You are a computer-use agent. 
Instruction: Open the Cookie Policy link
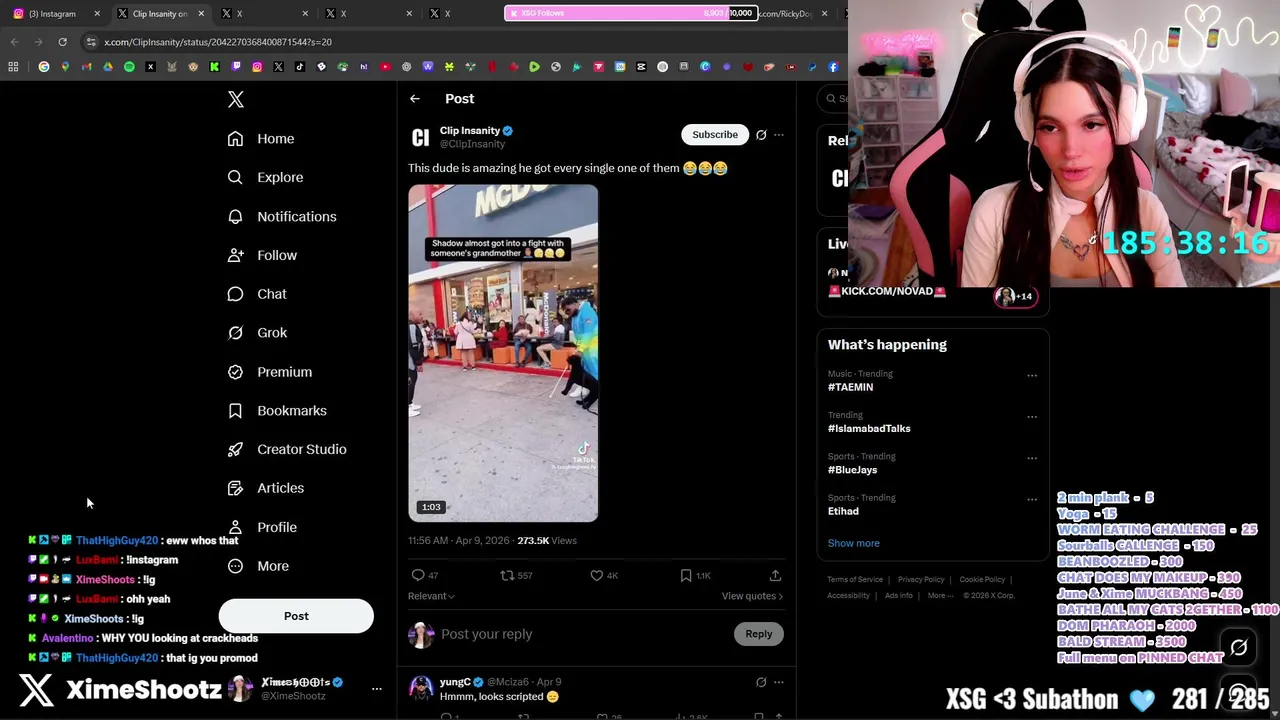pos(983,579)
